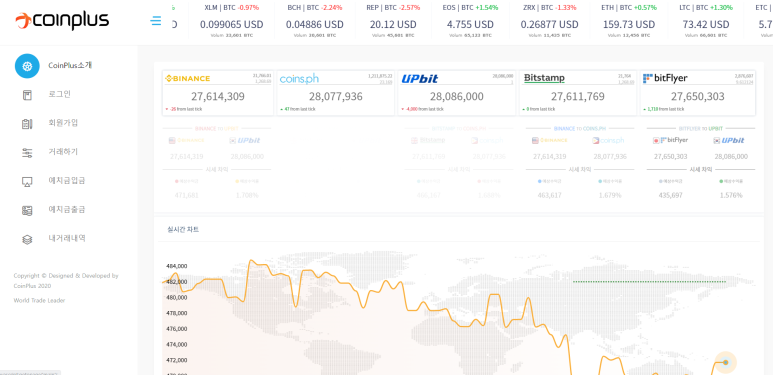This screenshot has width=773, height=375.
Task: Open 예치금출금 from the sidebar
Action: tap(67, 209)
